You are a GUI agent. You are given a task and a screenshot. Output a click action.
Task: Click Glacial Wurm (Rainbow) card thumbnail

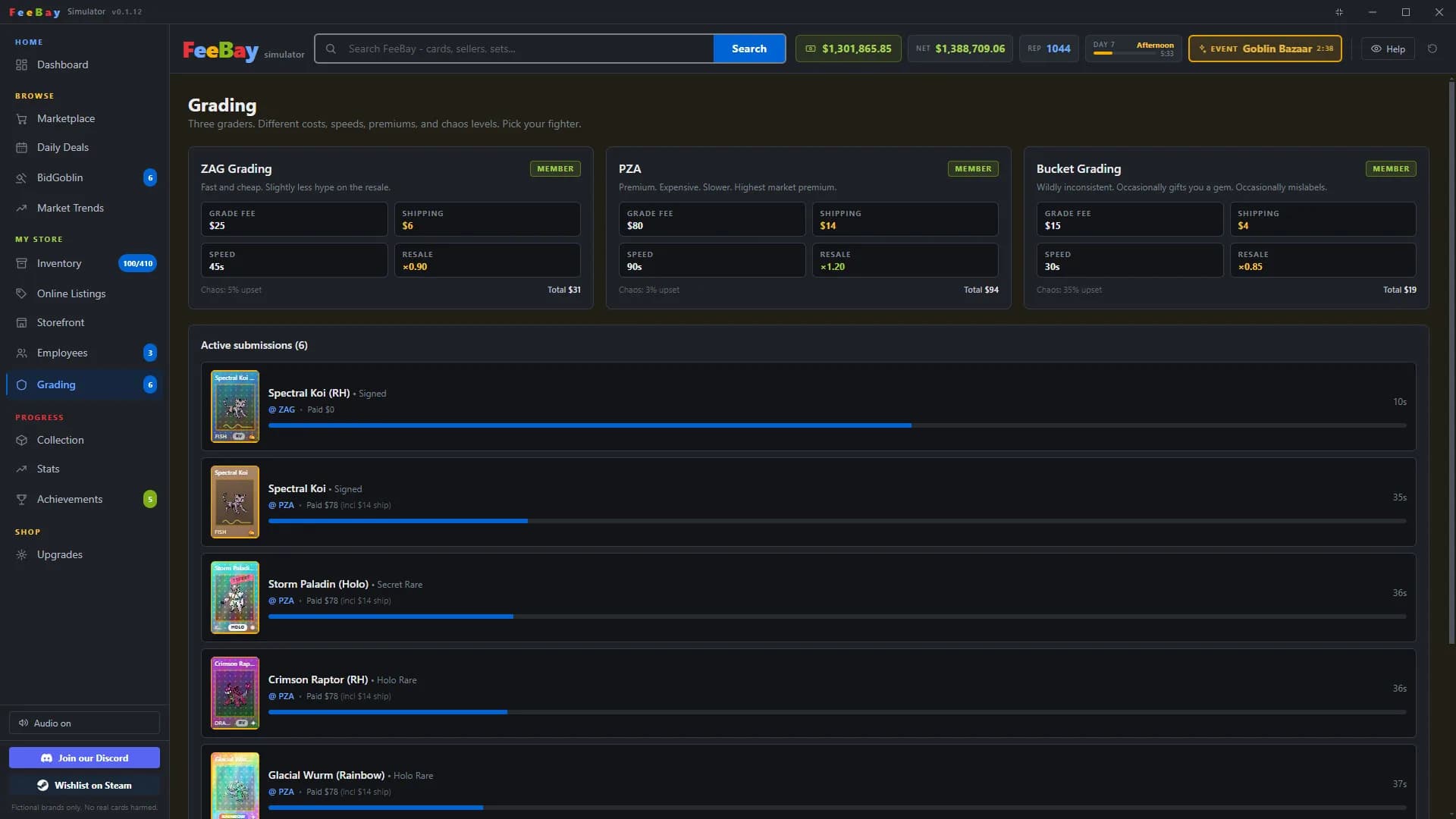235,786
